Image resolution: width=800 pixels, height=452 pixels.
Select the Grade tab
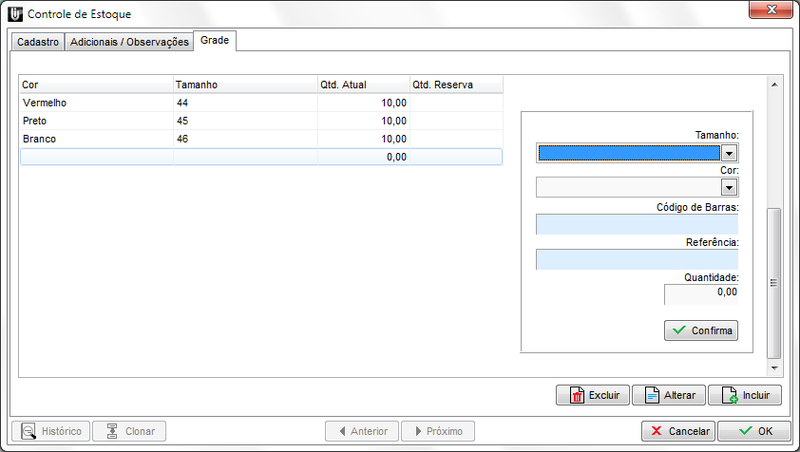(214, 41)
